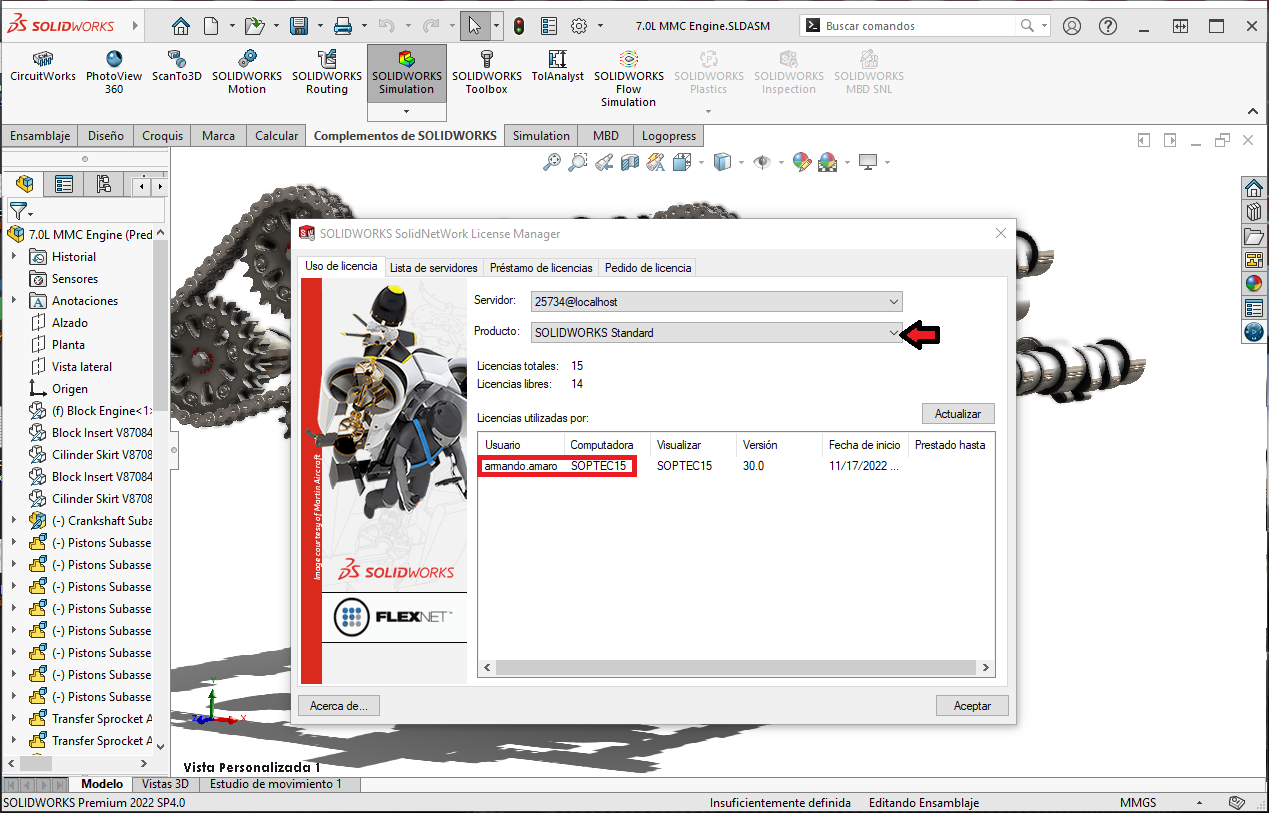Expand the Historial tree node
The height and width of the screenshot is (813, 1269).
(x=14, y=257)
